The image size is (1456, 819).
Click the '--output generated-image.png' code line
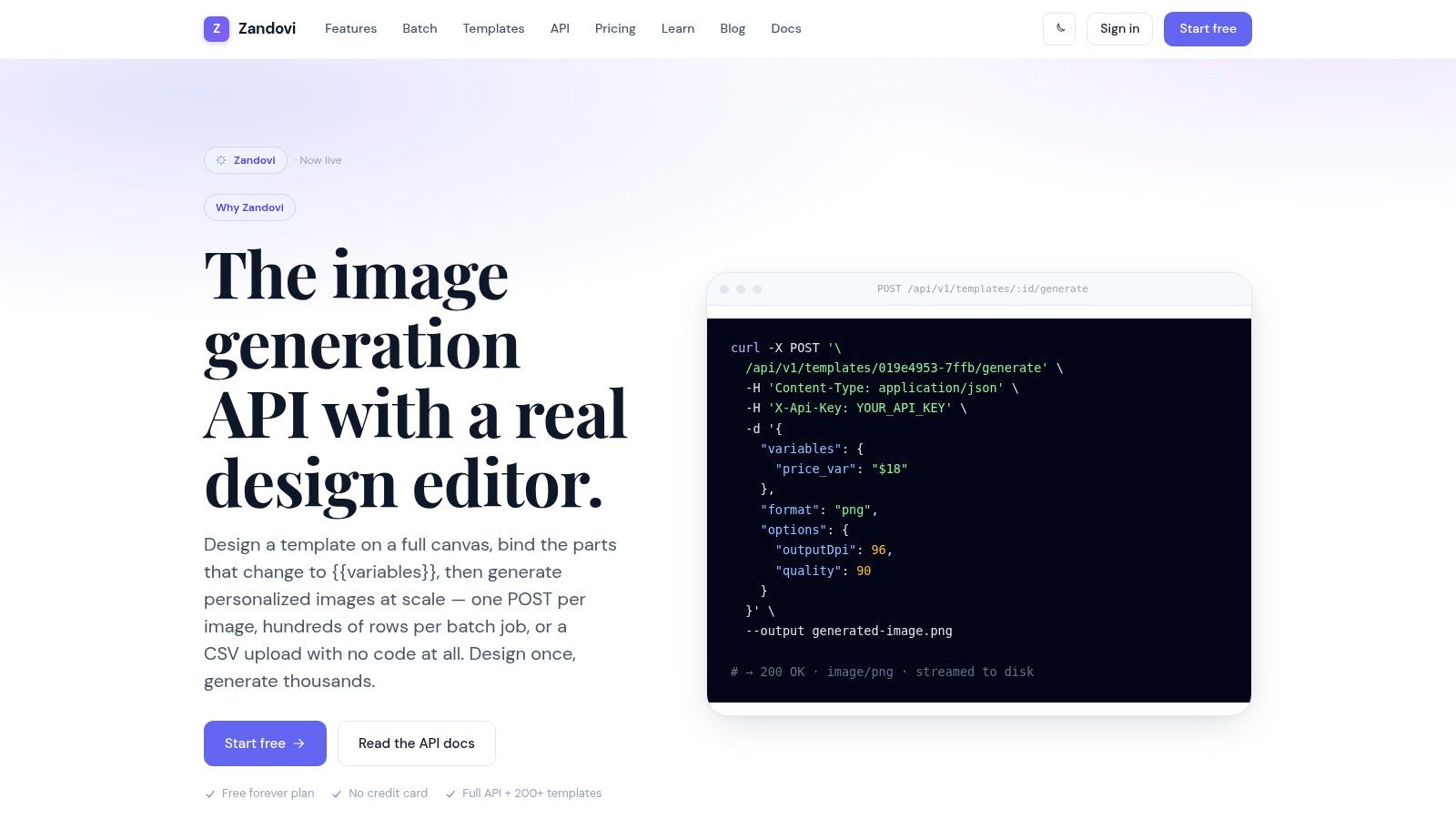(849, 631)
